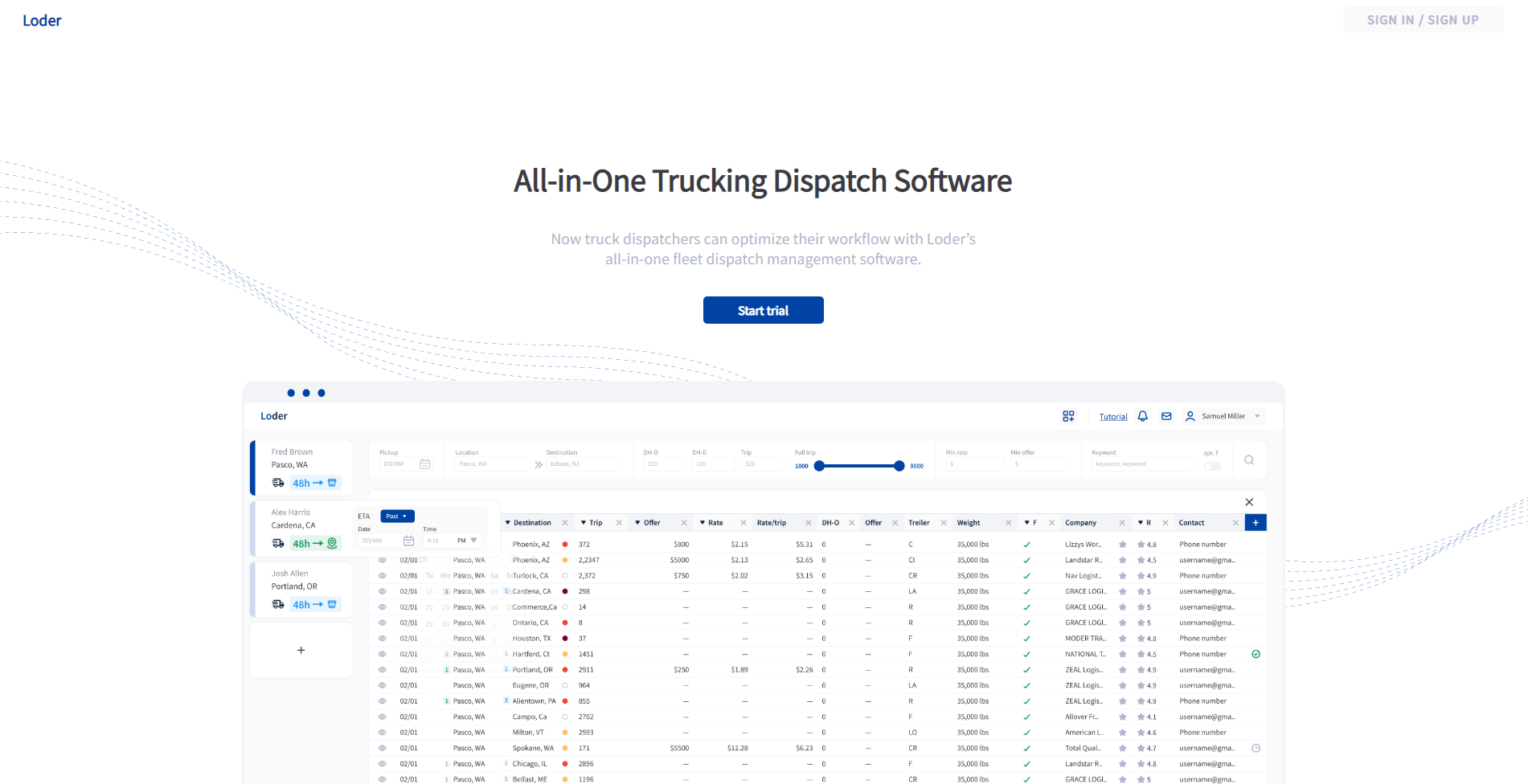Remove the Weight column using its X
Viewport: 1528px width, 784px height.
pyautogui.click(x=1008, y=523)
